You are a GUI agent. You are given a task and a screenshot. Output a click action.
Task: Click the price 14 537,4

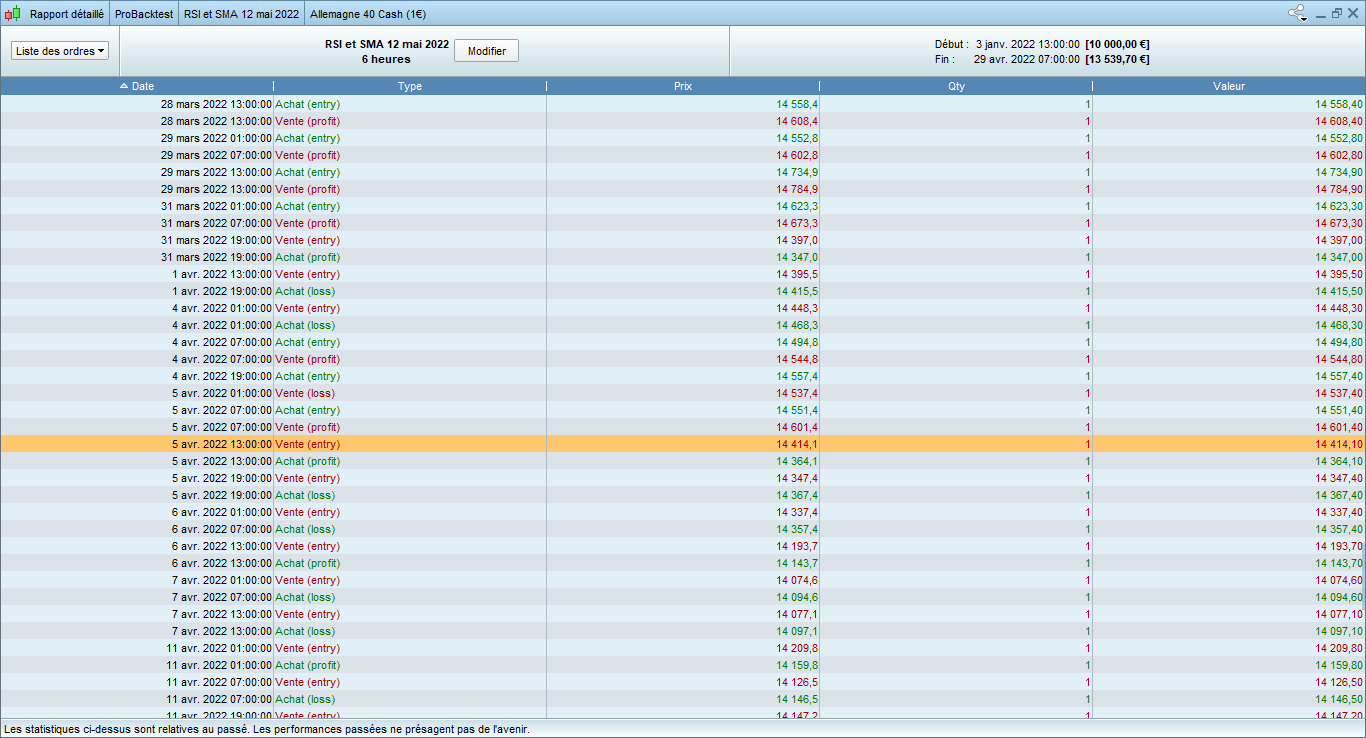(x=797, y=393)
